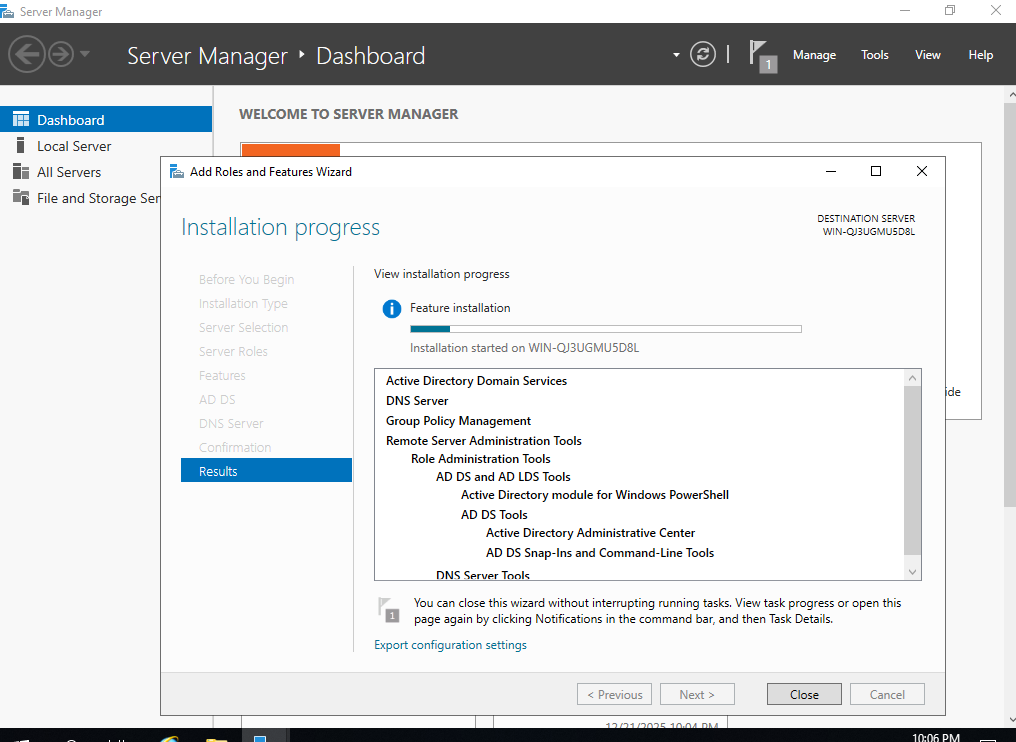Viewport: 1016px width, 742px height.
Task: Click the taskbar clock showing 10:06 PM
Action: click(x=935, y=737)
